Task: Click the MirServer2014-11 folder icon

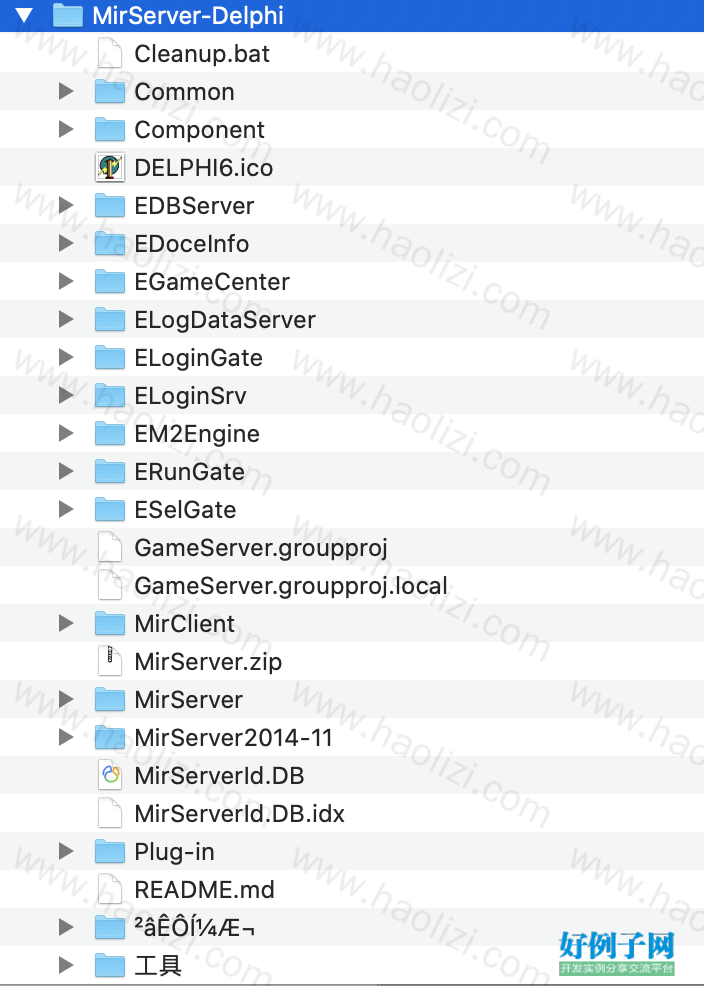Action: click(x=110, y=737)
